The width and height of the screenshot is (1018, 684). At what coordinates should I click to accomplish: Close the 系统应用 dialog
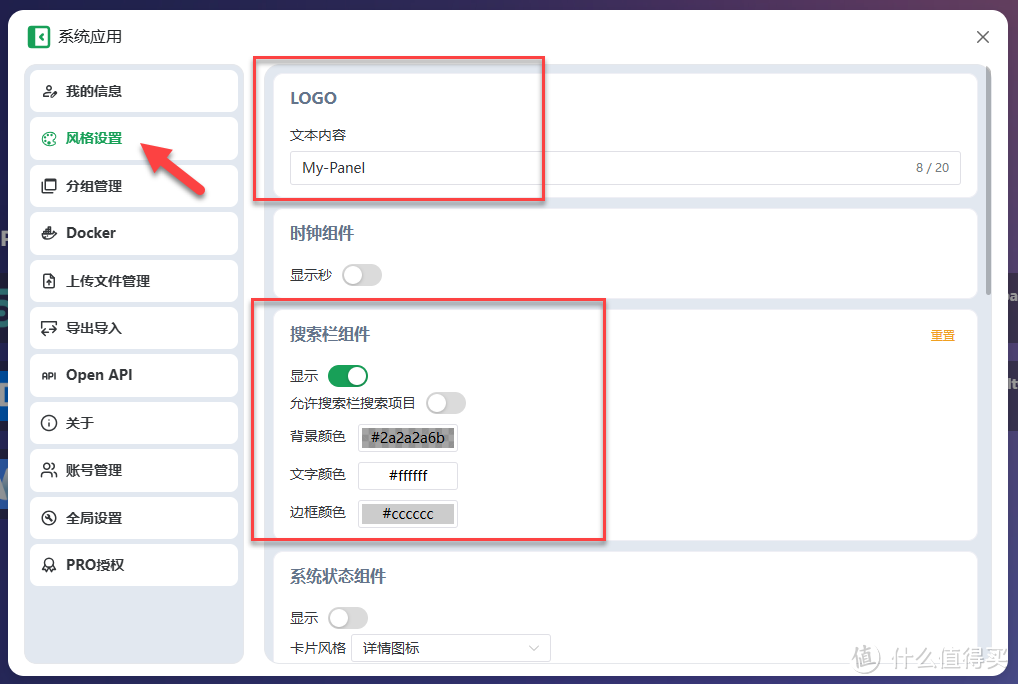[983, 37]
